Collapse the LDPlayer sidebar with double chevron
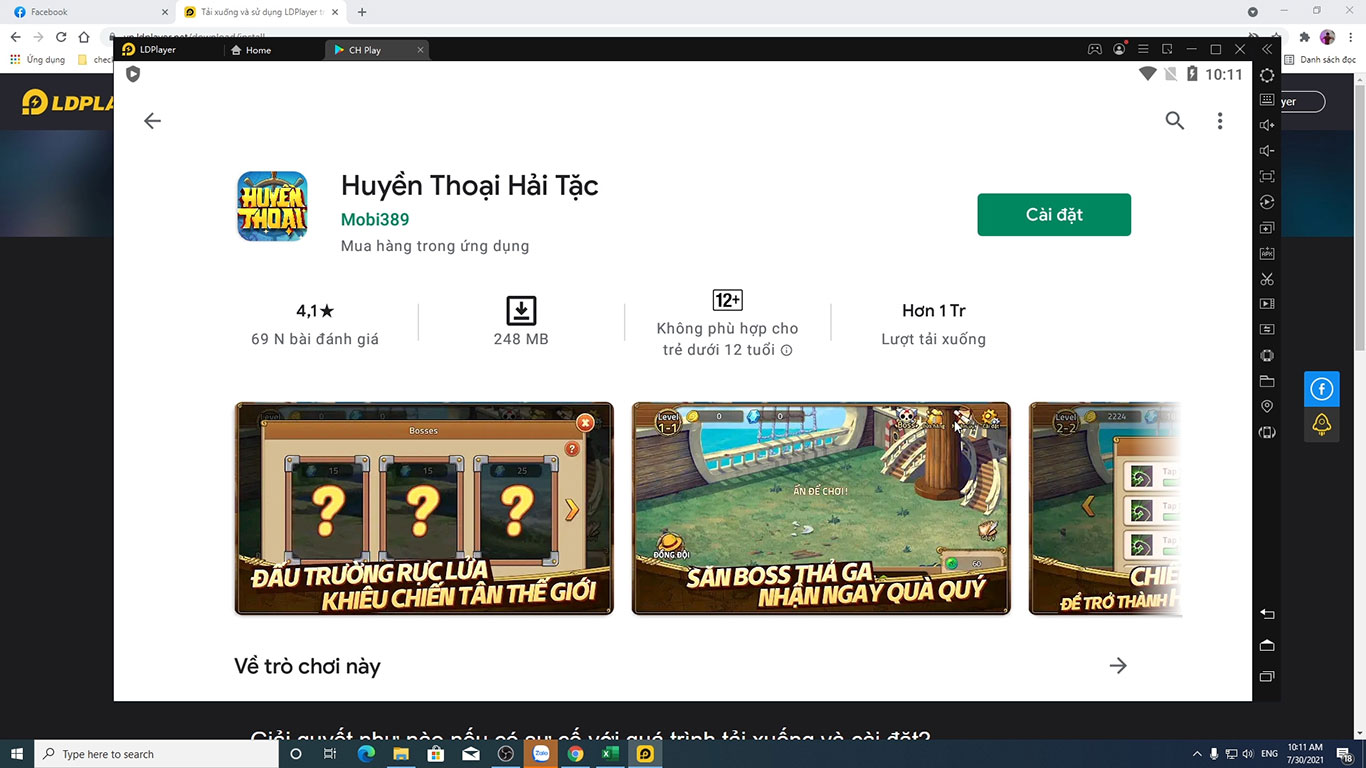1366x768 pixels. tap(1267, 49)
